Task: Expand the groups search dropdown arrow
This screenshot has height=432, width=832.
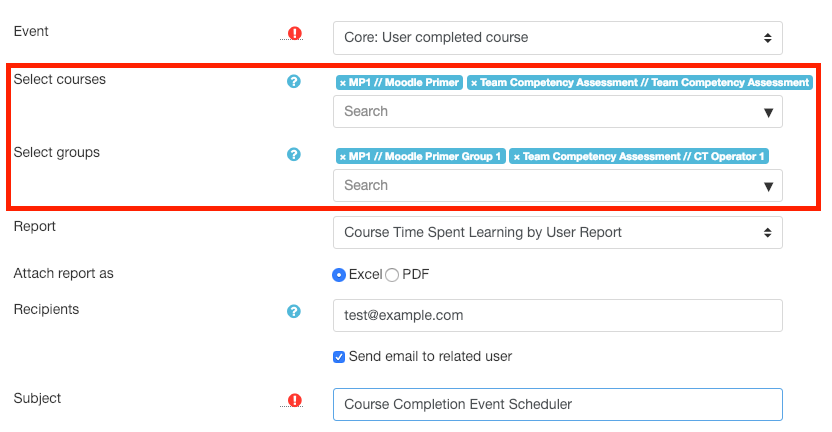Action: pos(768,186)
